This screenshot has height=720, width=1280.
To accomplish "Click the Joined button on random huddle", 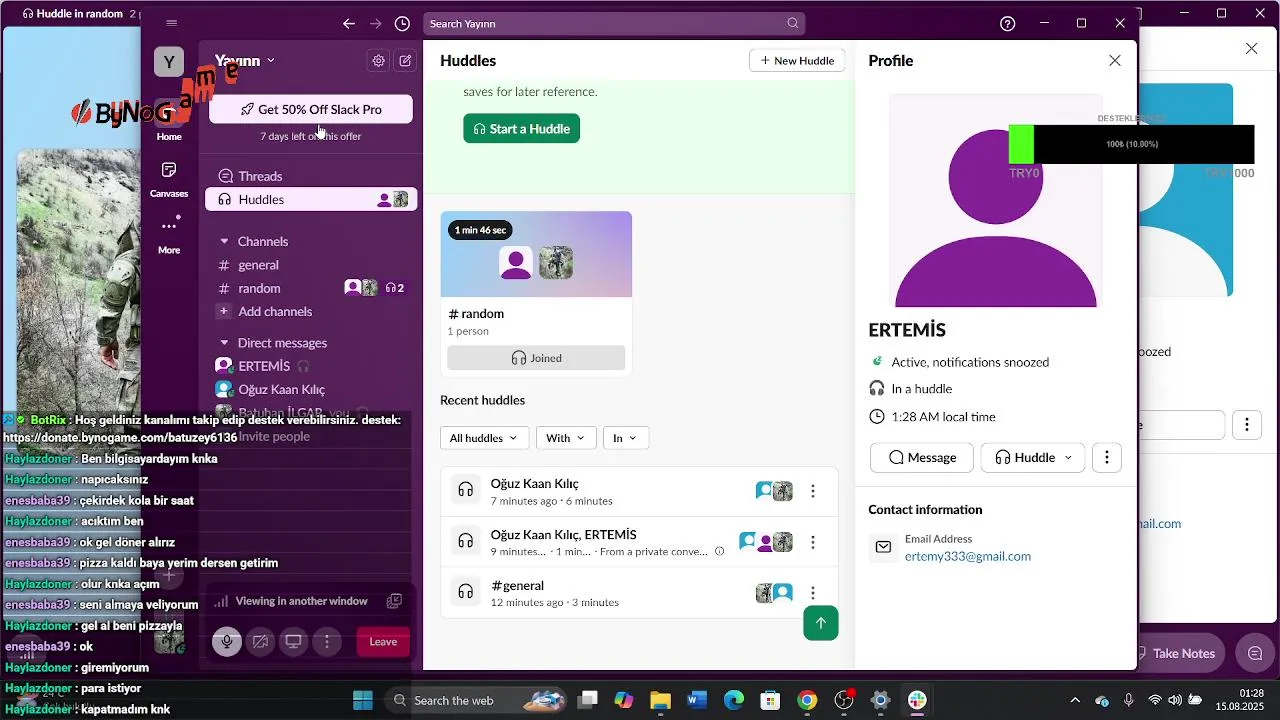I will point(536,358).
